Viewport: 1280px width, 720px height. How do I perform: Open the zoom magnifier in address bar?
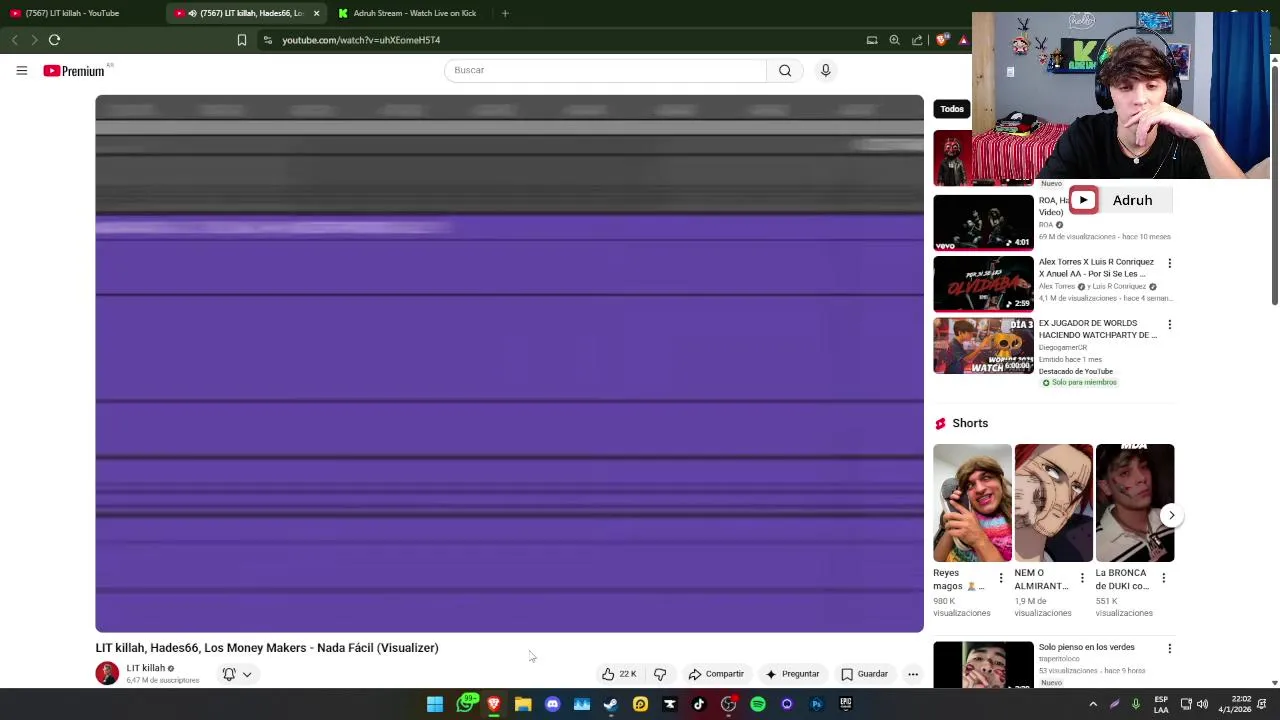tap(894, 40)
